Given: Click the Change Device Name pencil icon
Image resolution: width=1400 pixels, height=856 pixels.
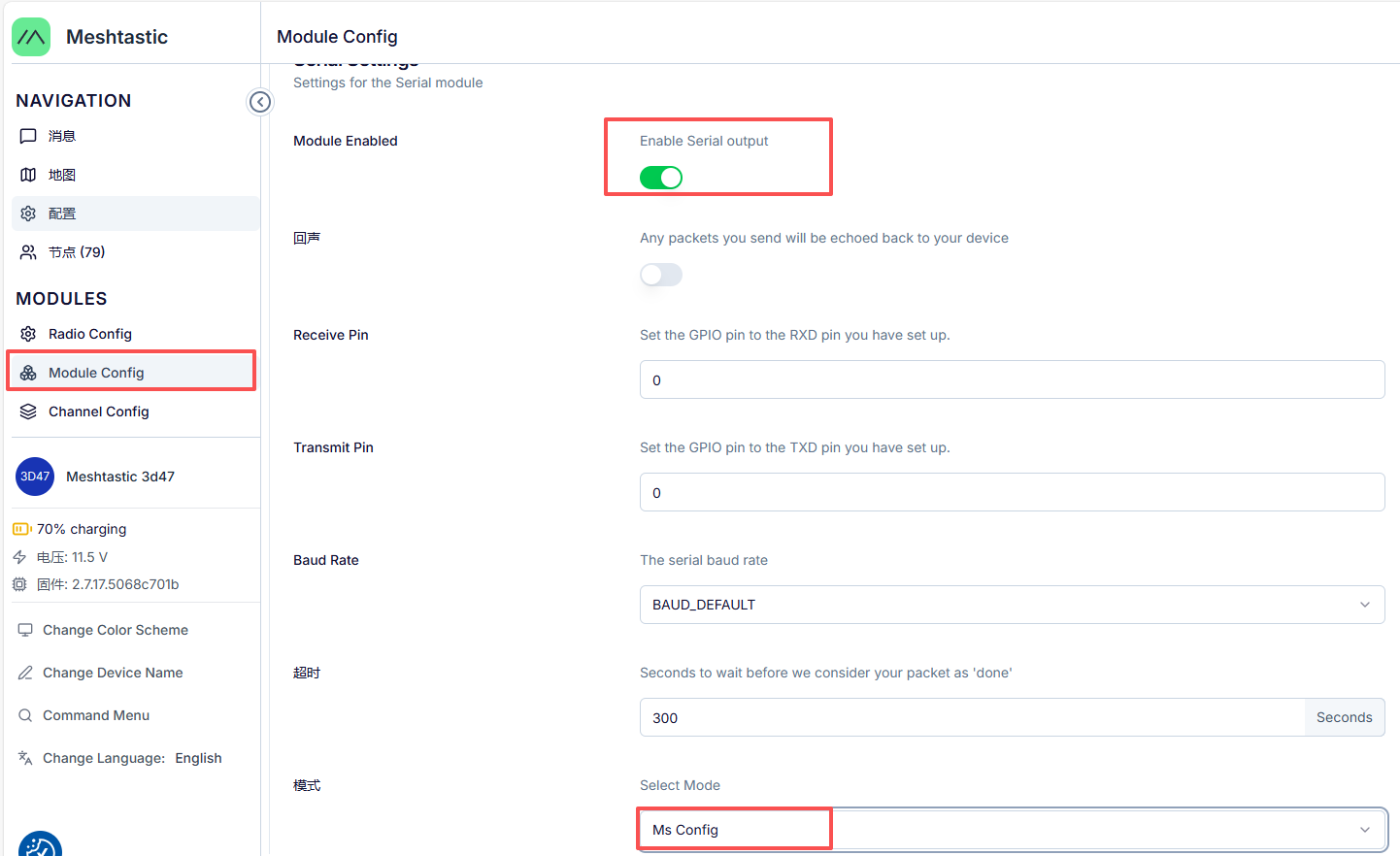Looking at the screenshot, I should point(25,673).
